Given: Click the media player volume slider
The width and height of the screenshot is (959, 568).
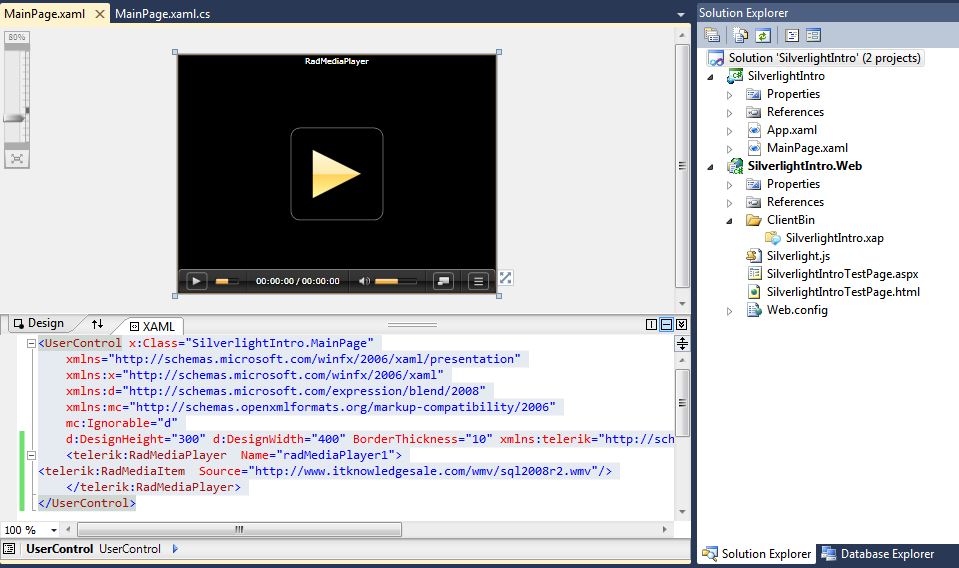Looking at the screenshot, I should (396, 281).
